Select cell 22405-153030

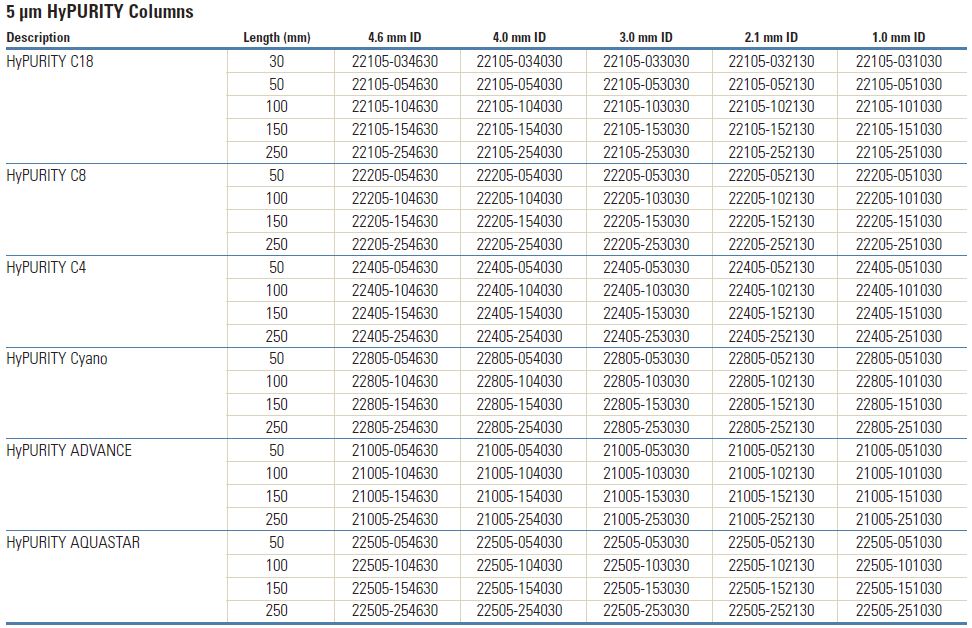[646, 314]
